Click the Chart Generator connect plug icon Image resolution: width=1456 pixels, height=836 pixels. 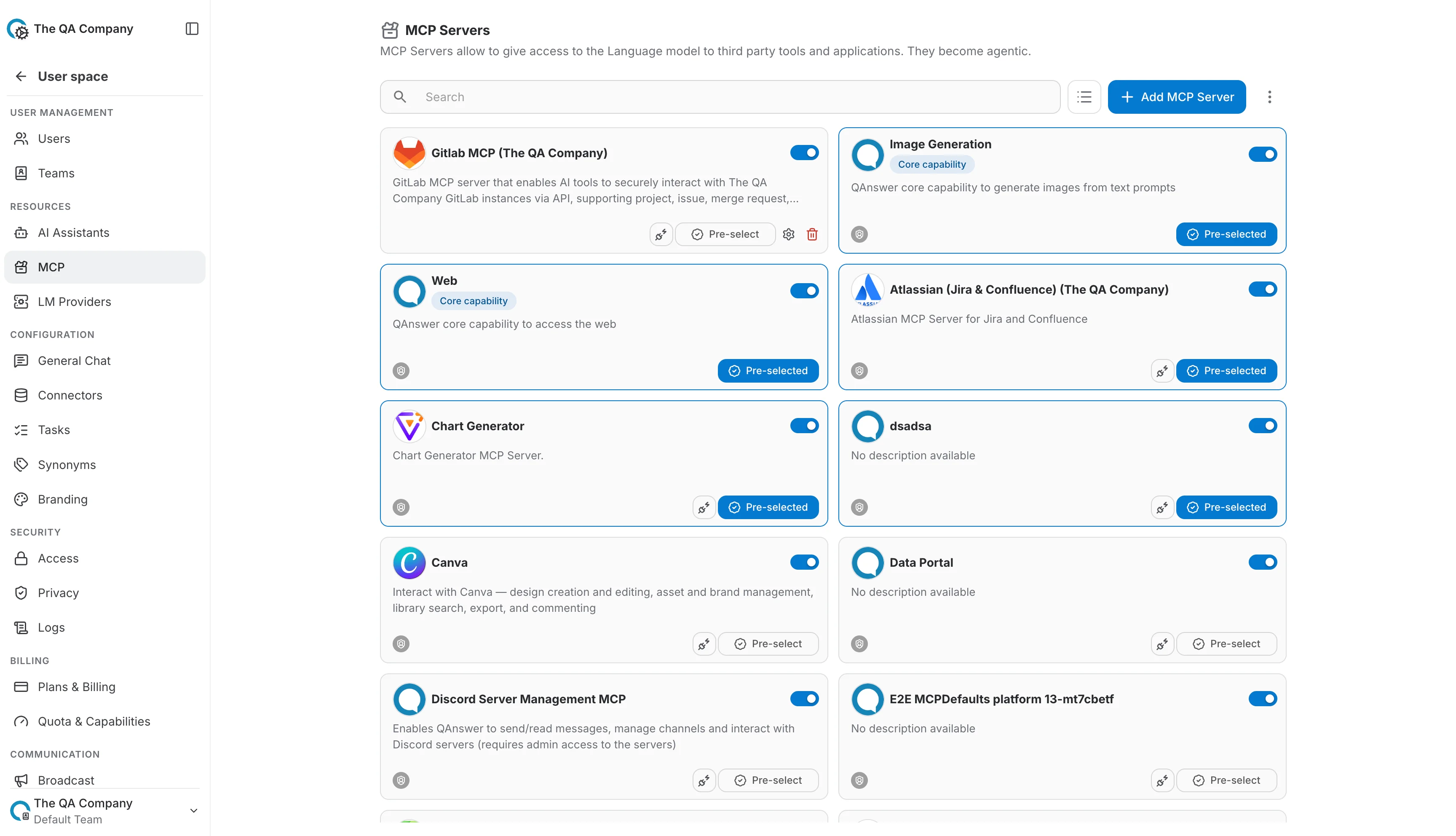[704, 508]
